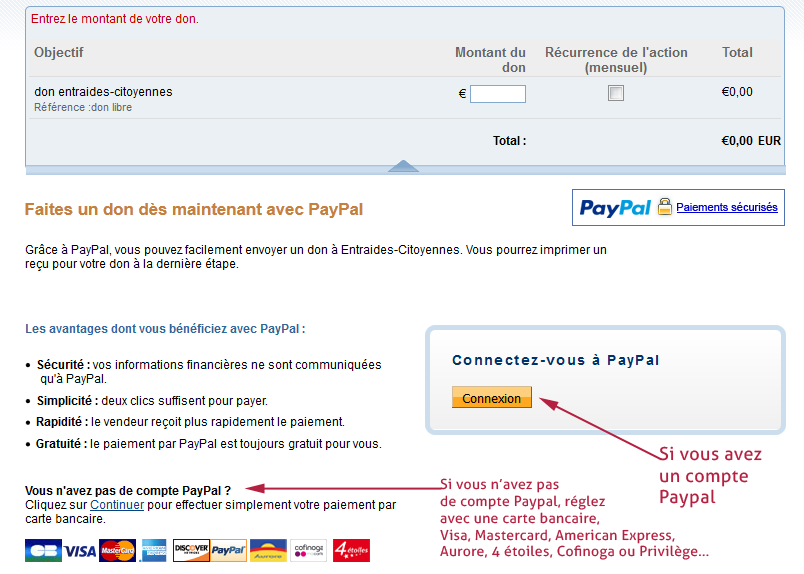Image resolution: width=804 pixels, height=574 pixels.
Task: Click the CB carte bancaire logo
Action: point(43,550)
